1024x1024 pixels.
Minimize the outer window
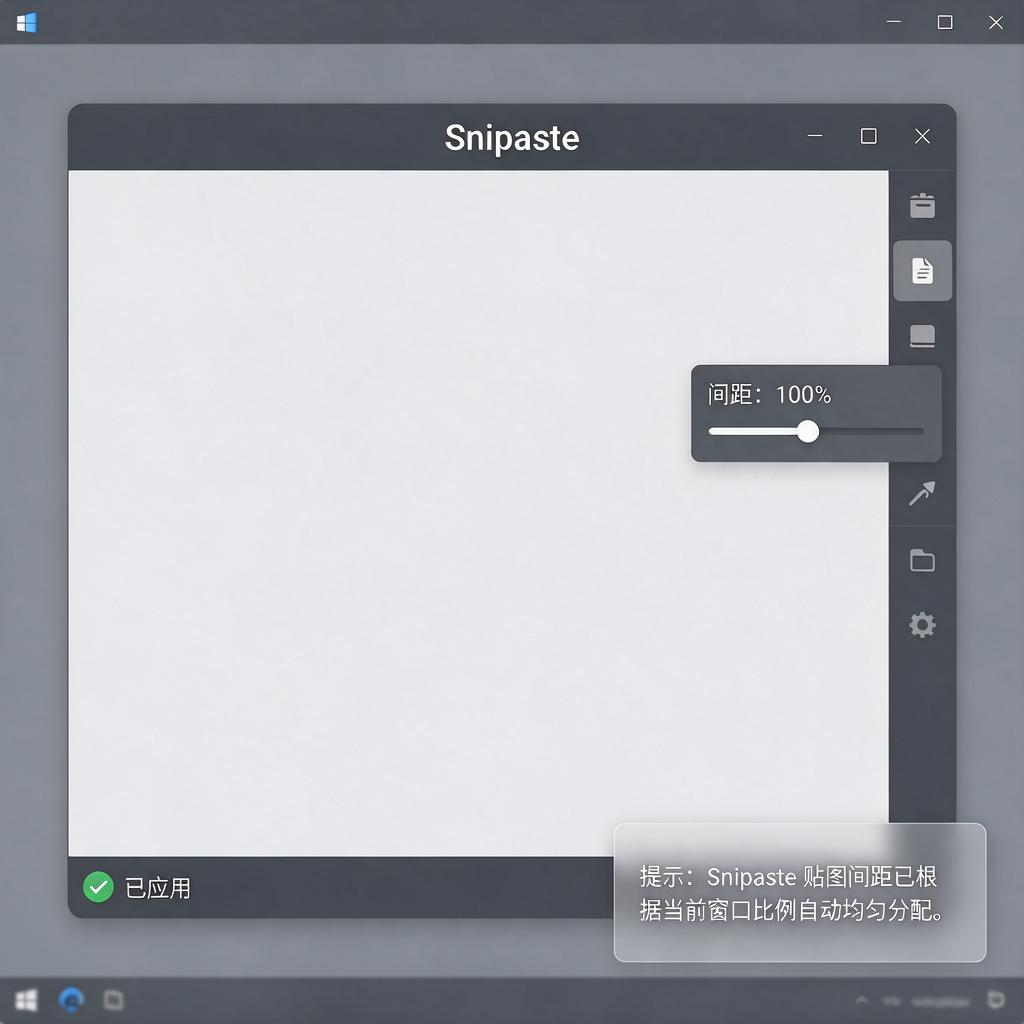[x=893, y=22]
